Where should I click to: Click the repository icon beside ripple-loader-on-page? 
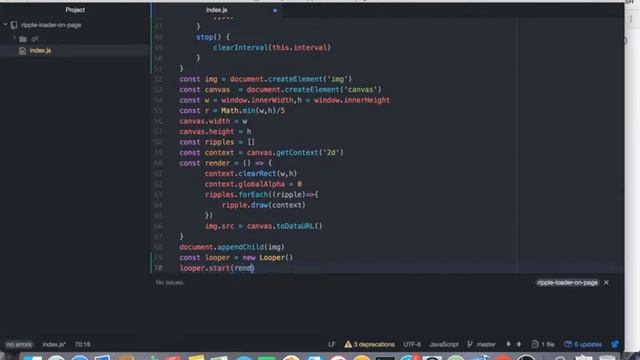click(x=14, y=25)
